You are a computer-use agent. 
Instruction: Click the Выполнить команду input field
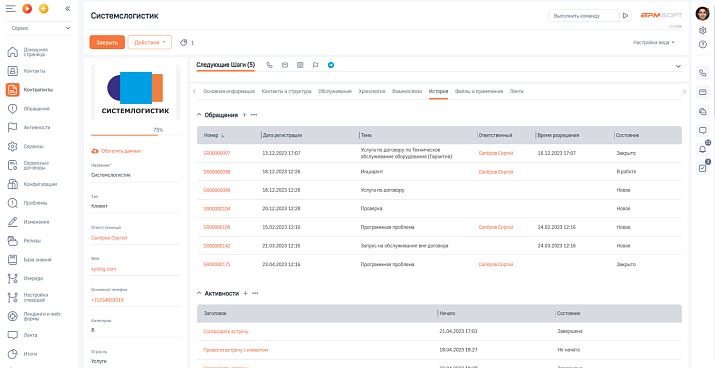[x=583, y=16]
